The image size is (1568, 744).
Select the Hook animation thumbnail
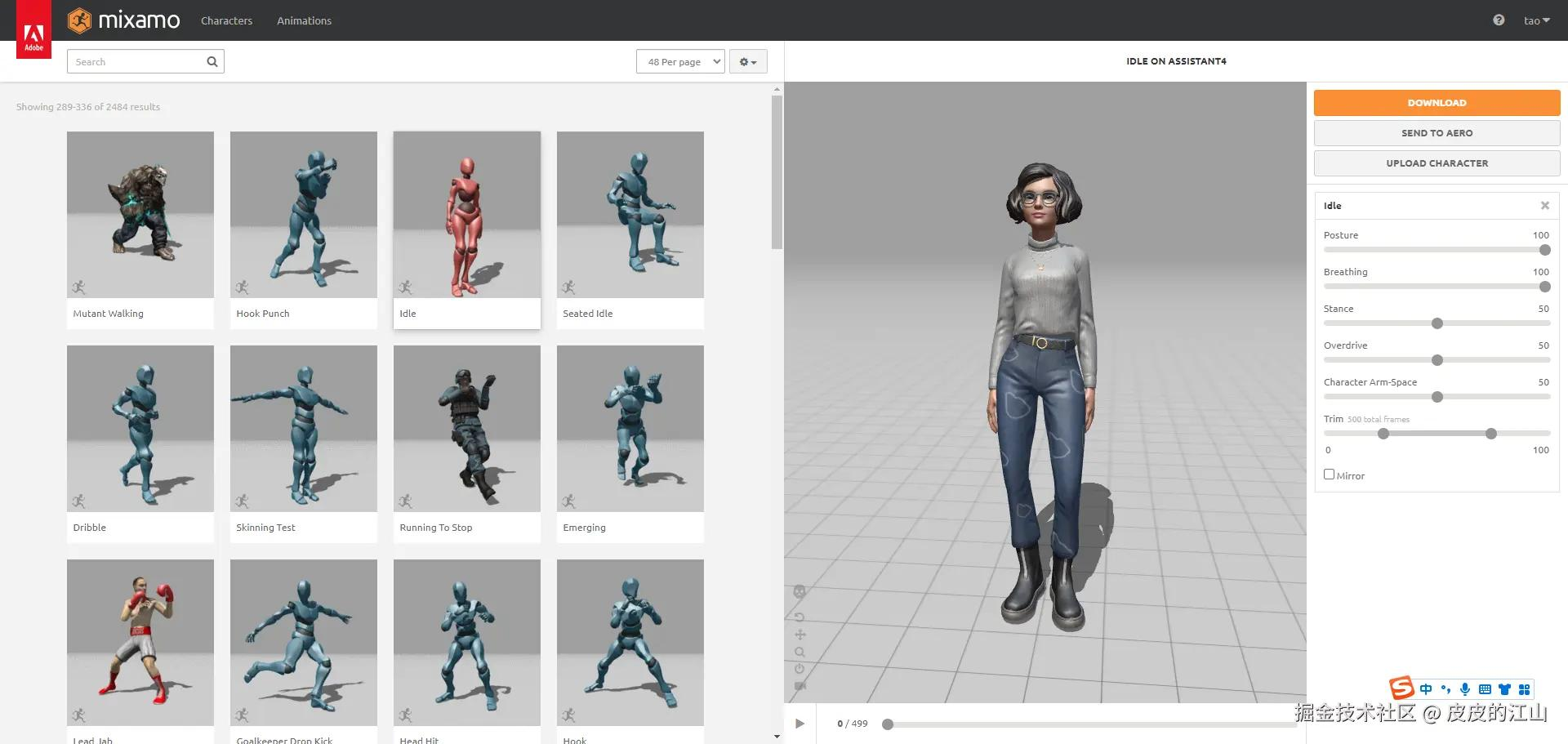[x=630, y=643]
